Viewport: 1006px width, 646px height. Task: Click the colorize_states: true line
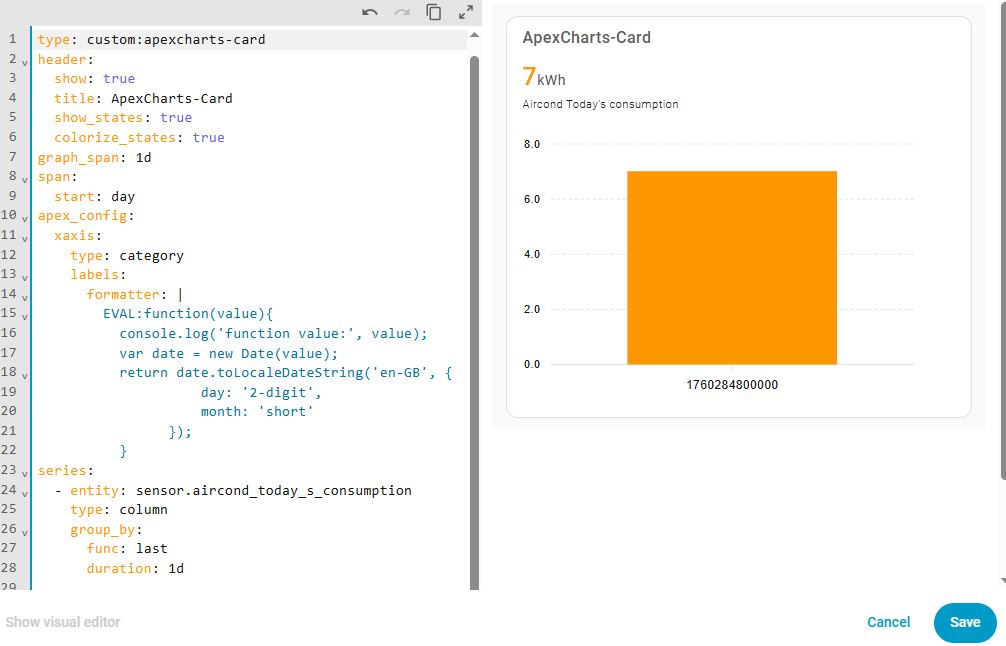point(139,137)
